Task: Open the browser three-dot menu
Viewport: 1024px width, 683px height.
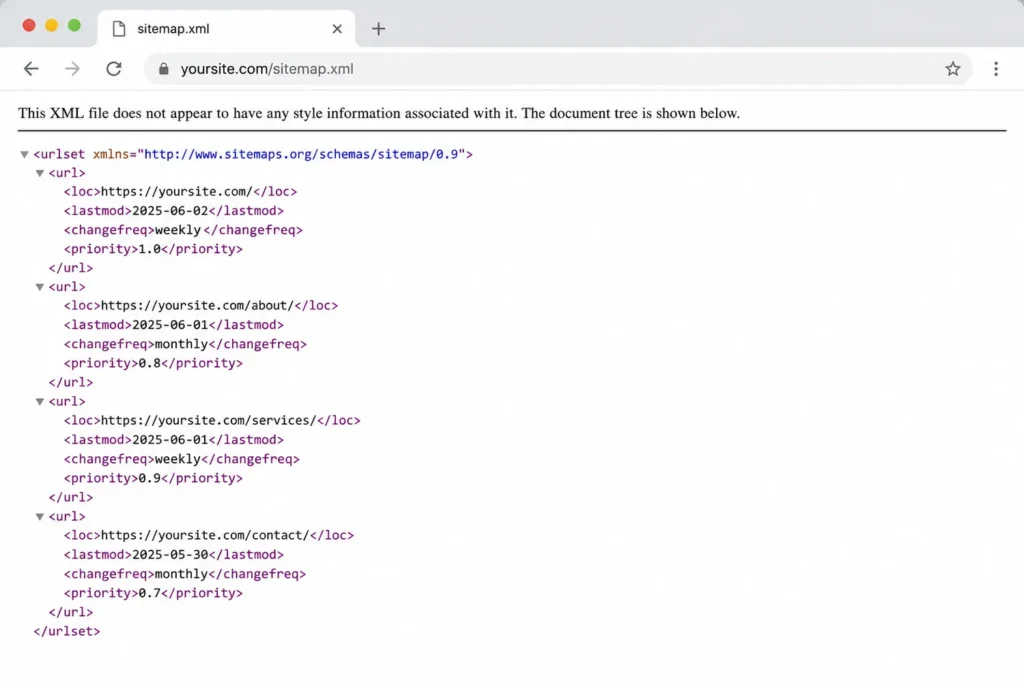Action: pyautogui.click(x=996, y=69)
